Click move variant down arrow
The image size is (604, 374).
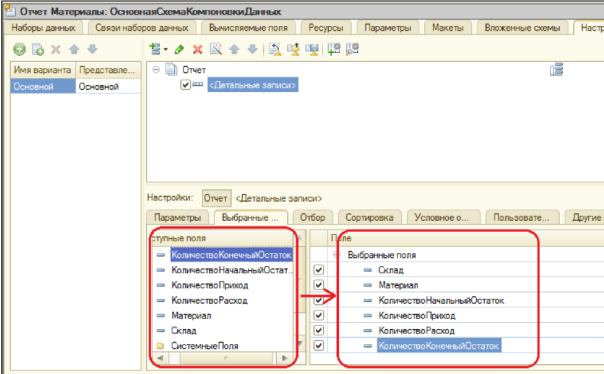pos(92,49)
